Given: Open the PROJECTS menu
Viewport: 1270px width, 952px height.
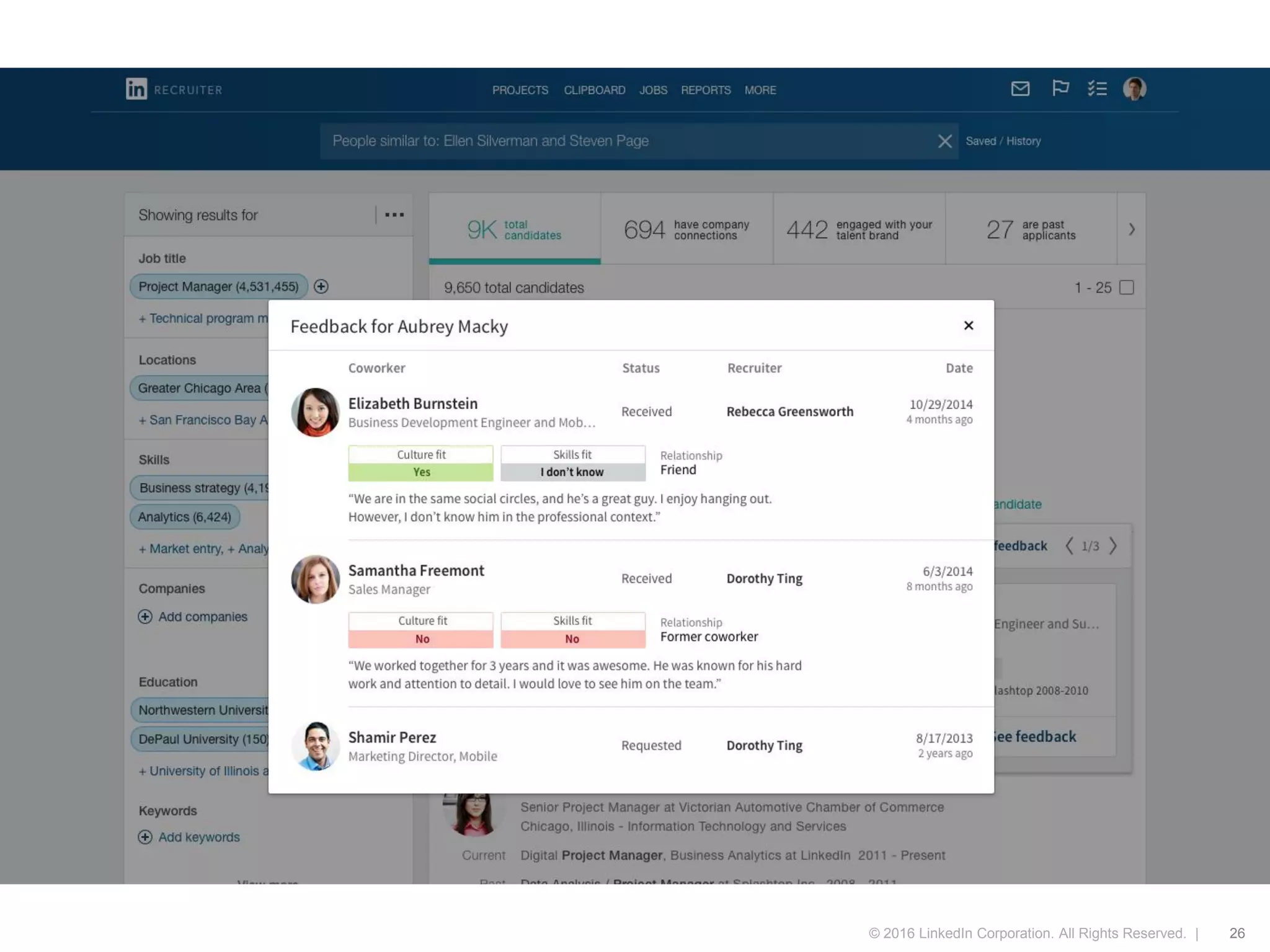Looking at the screenshot, I should click(520, 90).
